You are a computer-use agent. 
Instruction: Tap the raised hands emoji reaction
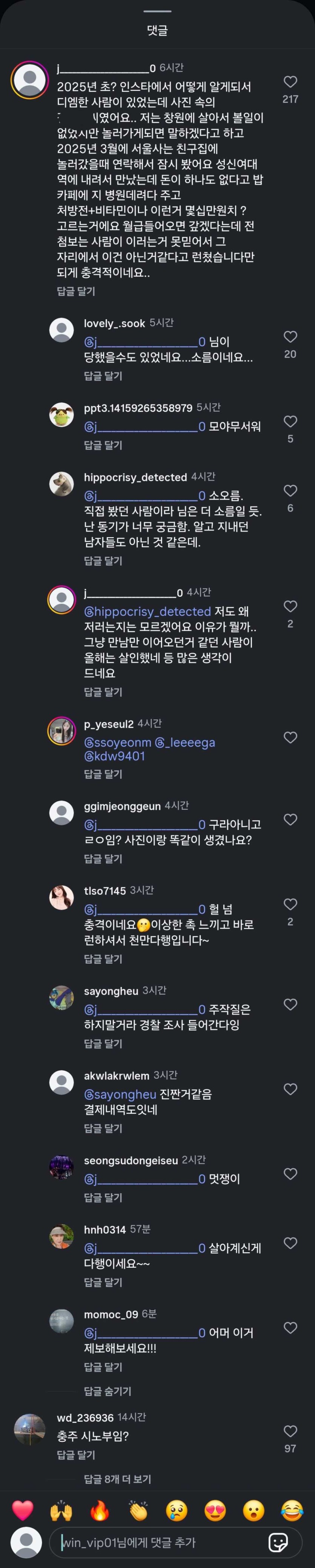(x=61, y=1510)
